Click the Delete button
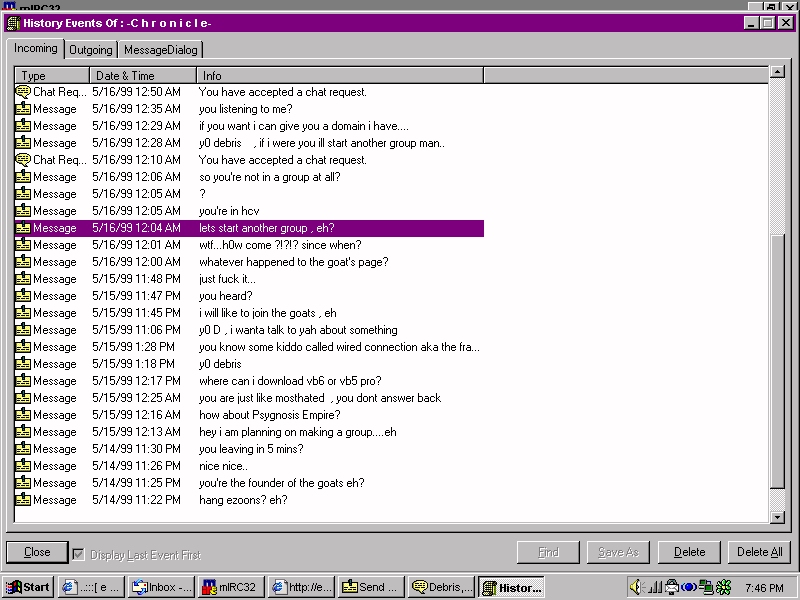The image size is (800, 600). click(x=689, y=552)
